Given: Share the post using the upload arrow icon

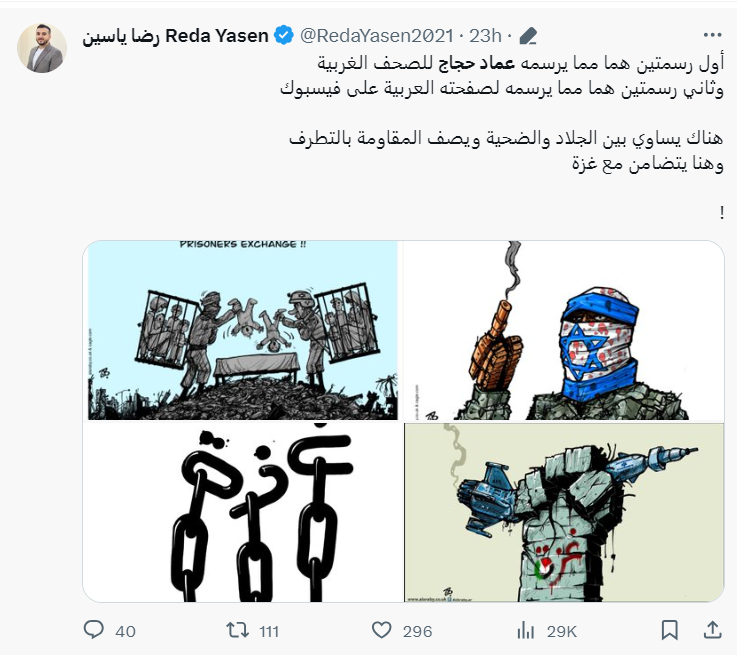Looking at the screenshot, I should click(x=713, y=630).
